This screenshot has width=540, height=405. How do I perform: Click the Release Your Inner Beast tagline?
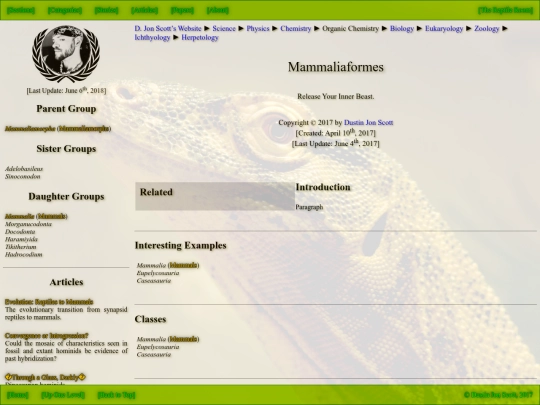point(335,96)
